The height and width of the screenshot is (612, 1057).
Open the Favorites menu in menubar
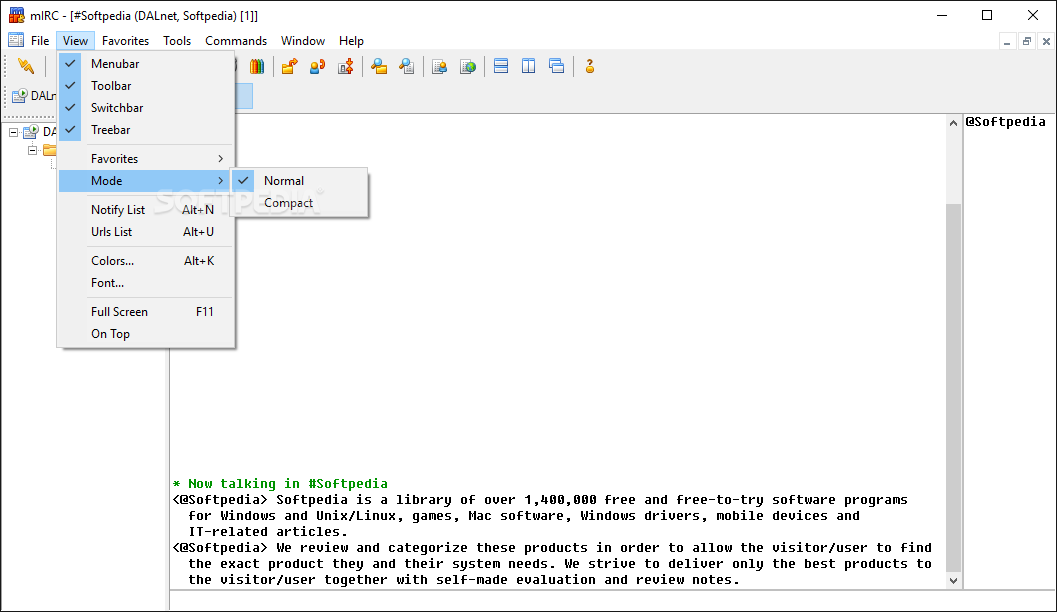coord(125,40)
